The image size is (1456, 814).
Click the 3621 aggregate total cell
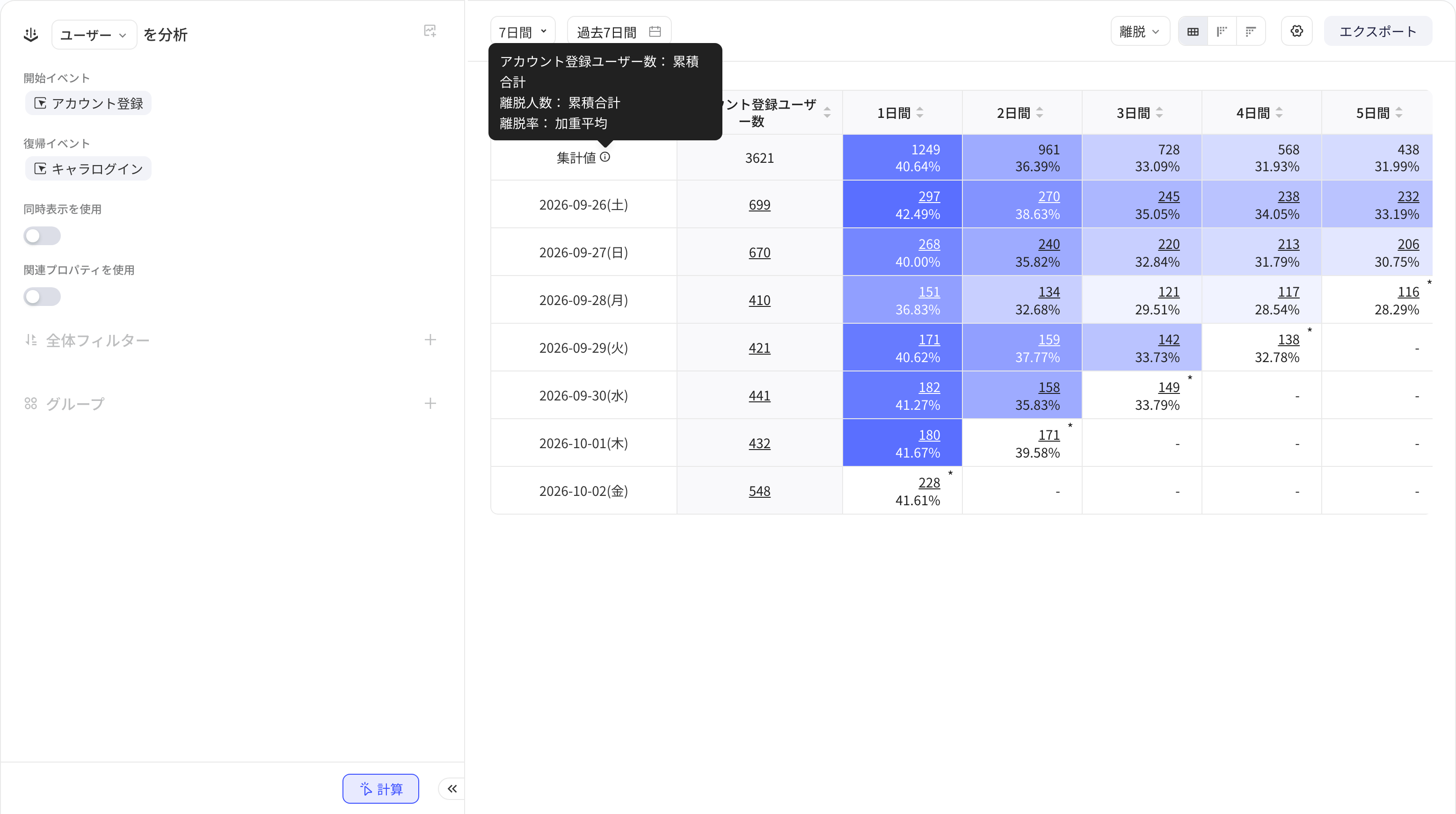(760, 158)
